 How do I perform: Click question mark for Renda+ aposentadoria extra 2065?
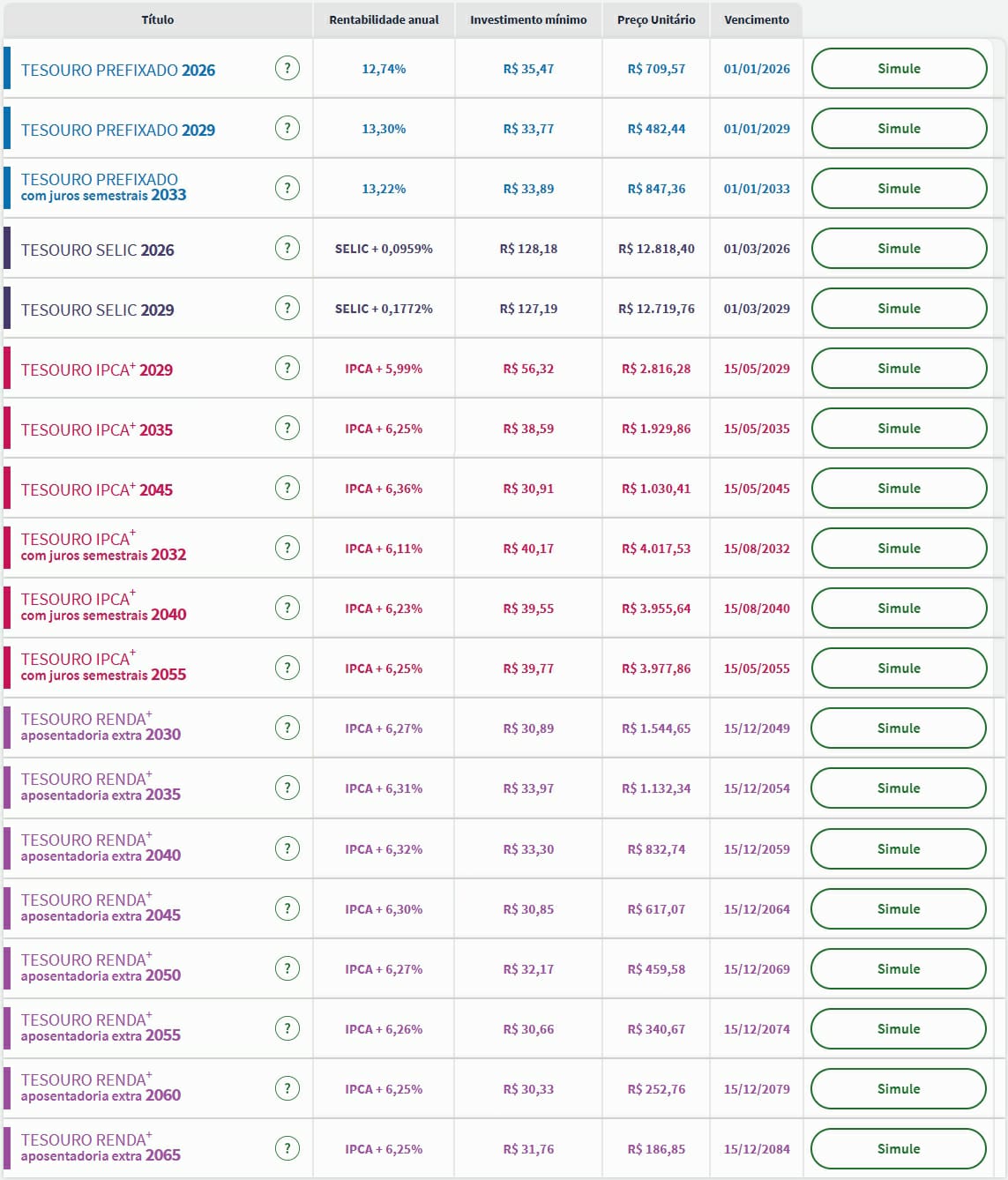pos(287,1148)
